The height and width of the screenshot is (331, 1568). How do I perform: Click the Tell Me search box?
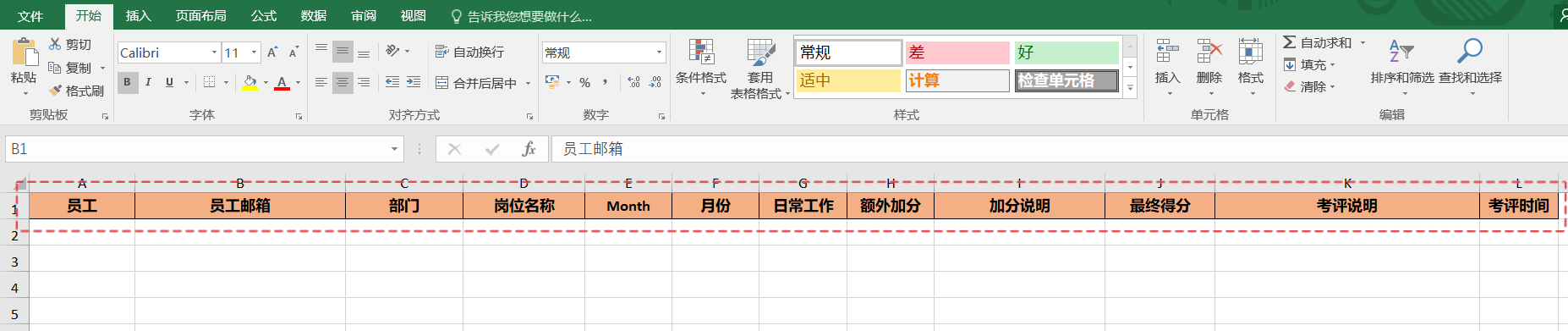coord(522,16)
